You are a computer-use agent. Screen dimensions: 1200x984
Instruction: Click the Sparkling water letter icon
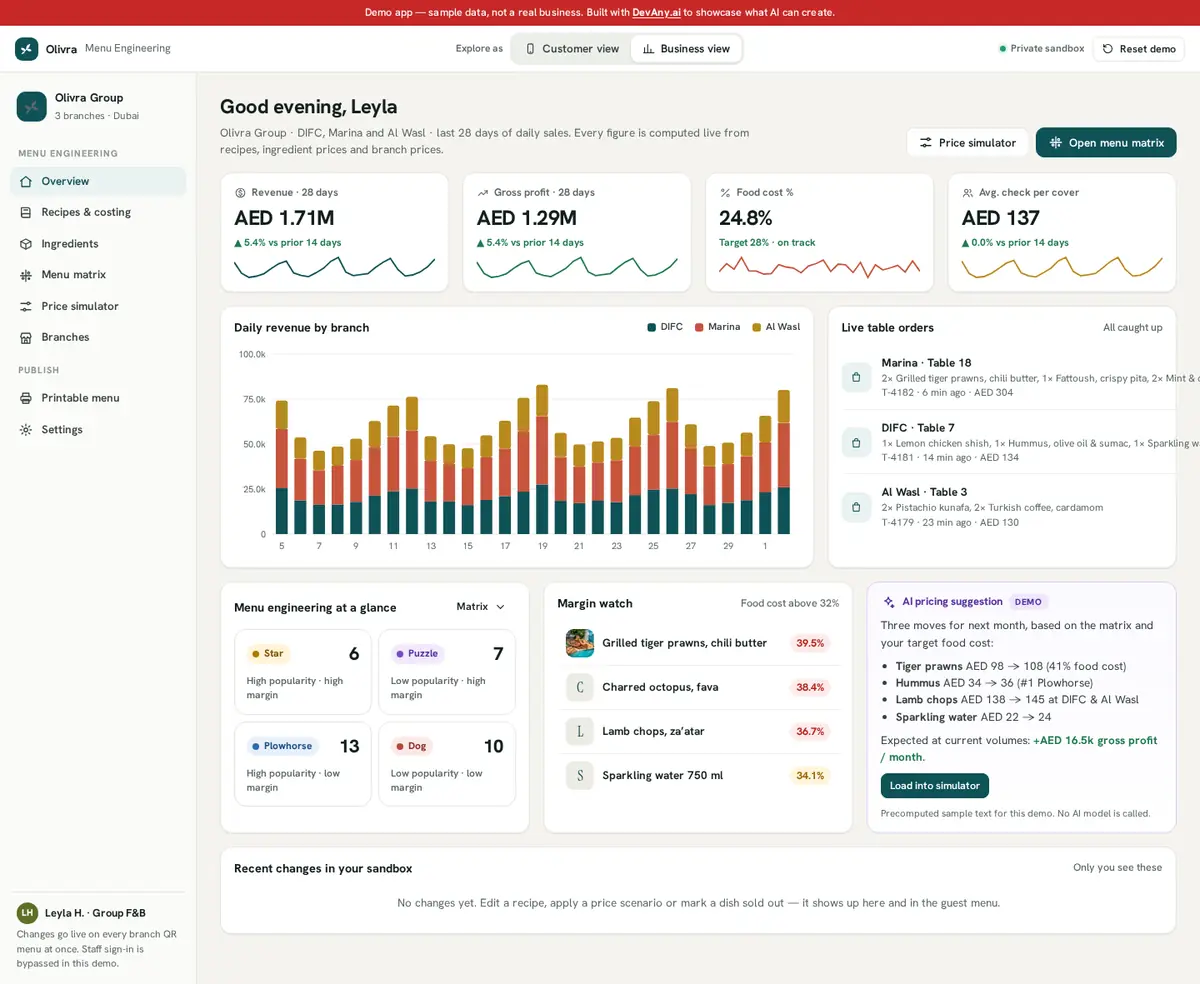580,775
